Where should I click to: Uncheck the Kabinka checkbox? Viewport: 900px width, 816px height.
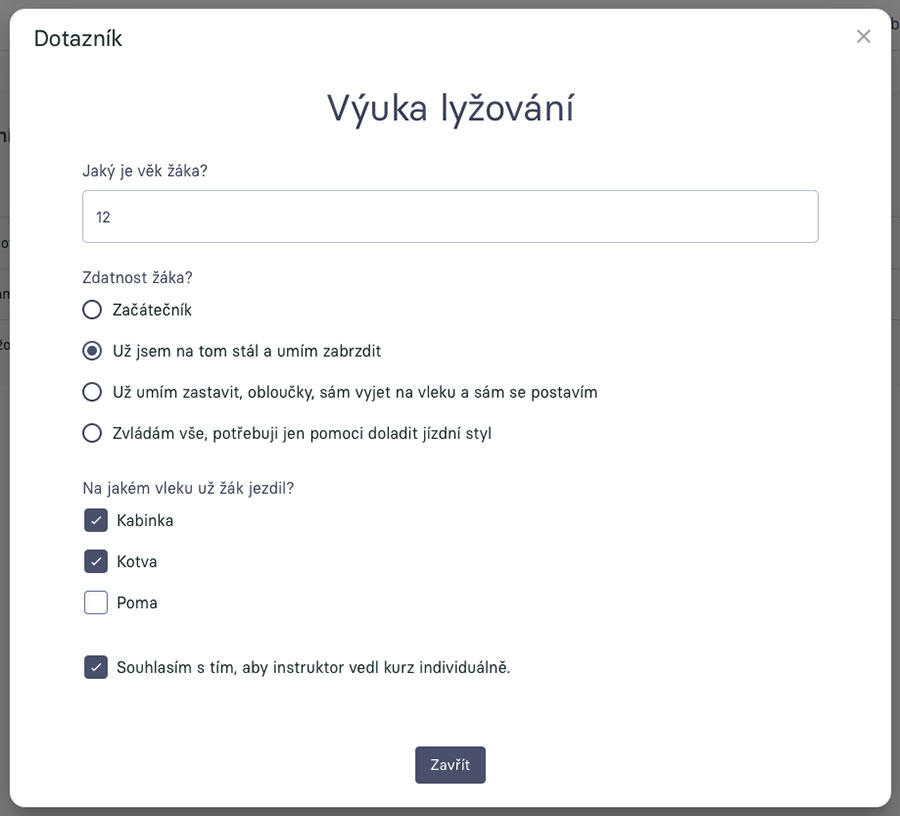click(96, 520)
